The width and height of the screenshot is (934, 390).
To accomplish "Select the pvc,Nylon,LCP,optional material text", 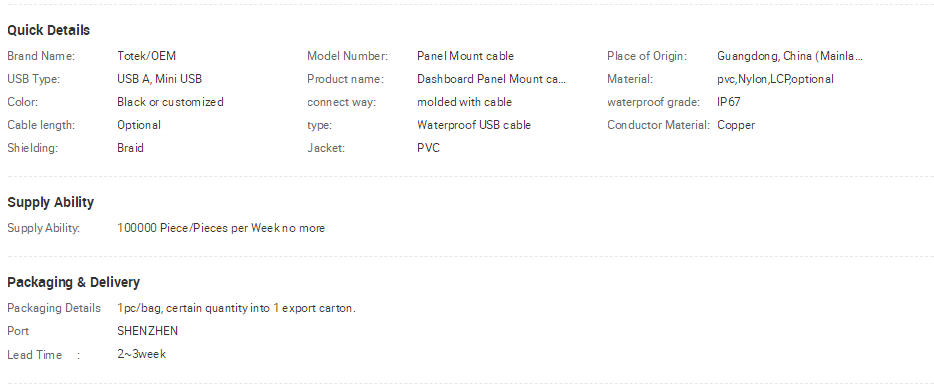I will point(776,79).
